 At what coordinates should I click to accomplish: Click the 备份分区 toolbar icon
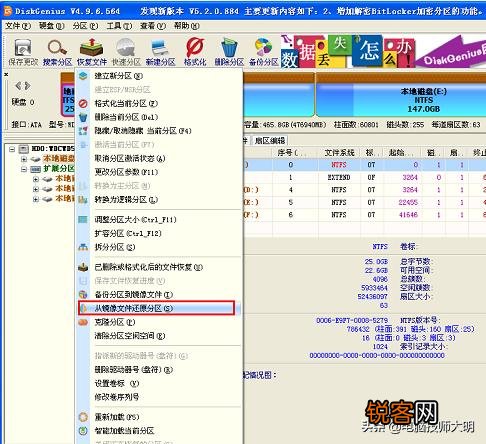coord(263,52)
